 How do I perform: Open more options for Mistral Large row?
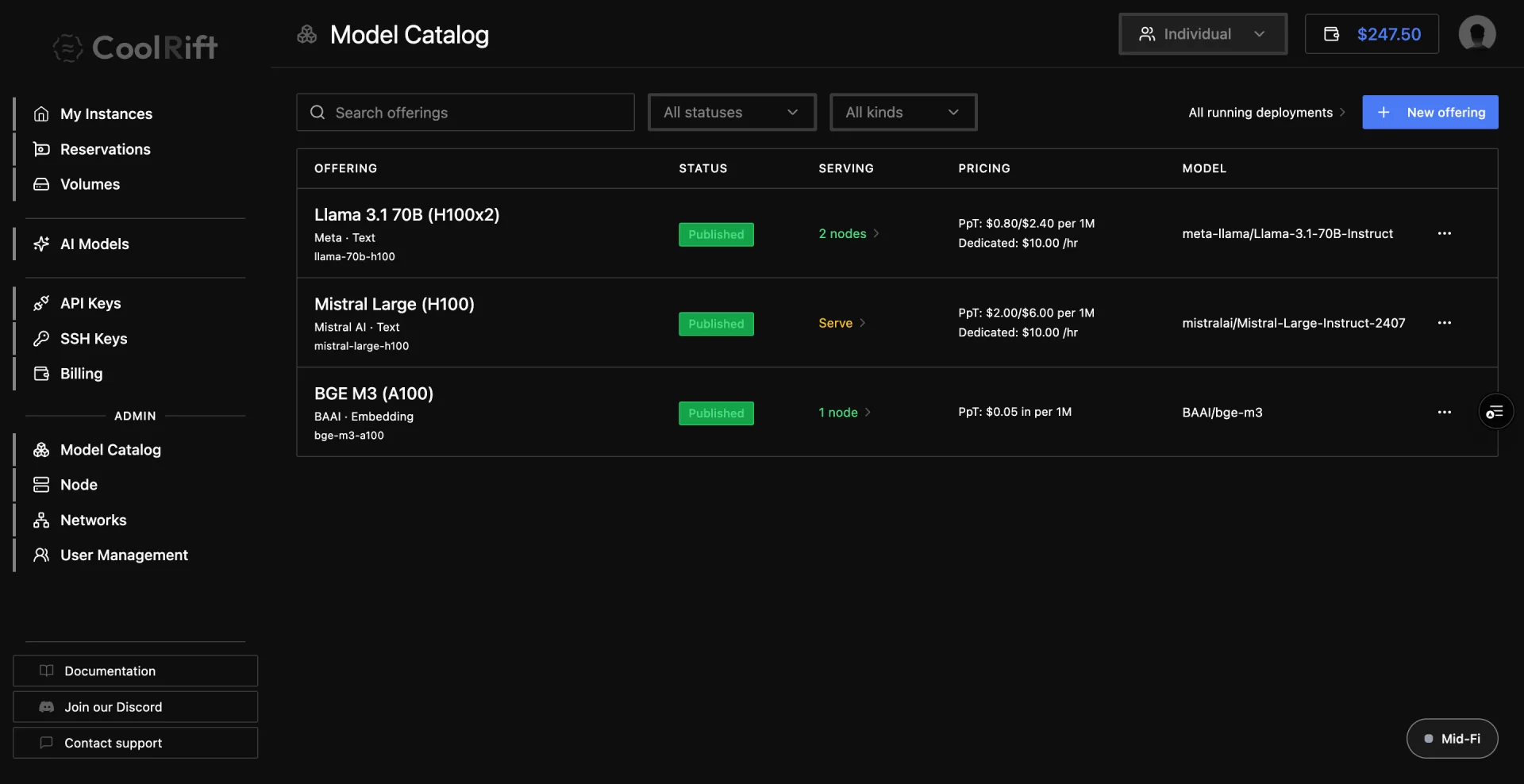coord(1445,323)
